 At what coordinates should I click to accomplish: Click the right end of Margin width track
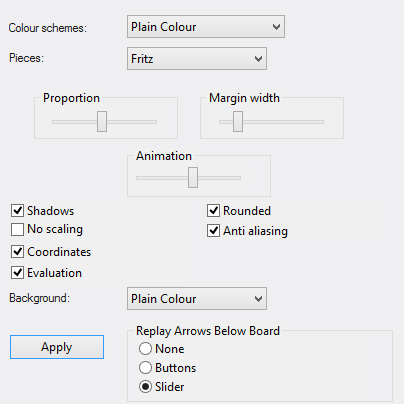(321, 122)
